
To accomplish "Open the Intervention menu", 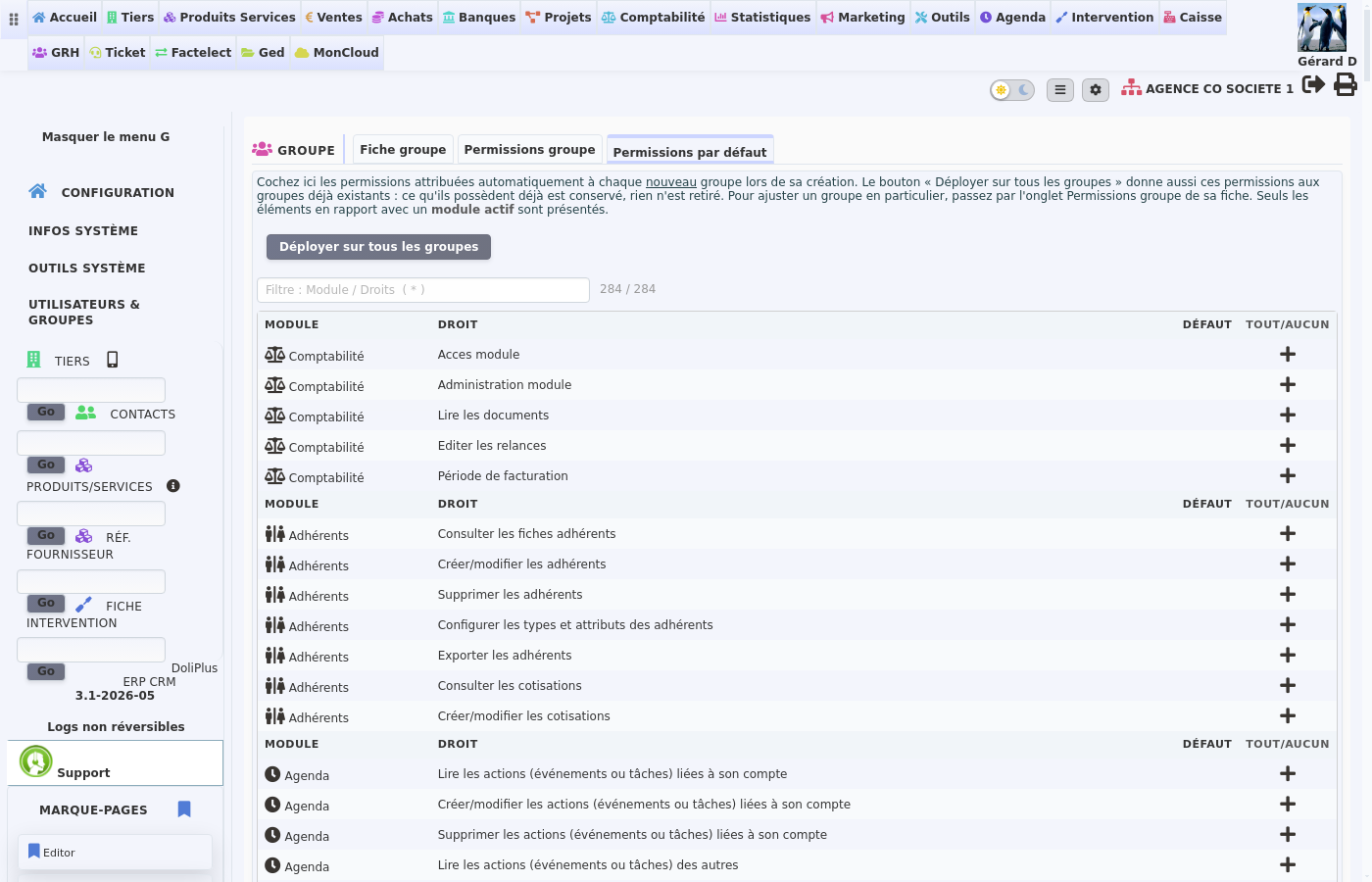I will (x=1104, y=18).
